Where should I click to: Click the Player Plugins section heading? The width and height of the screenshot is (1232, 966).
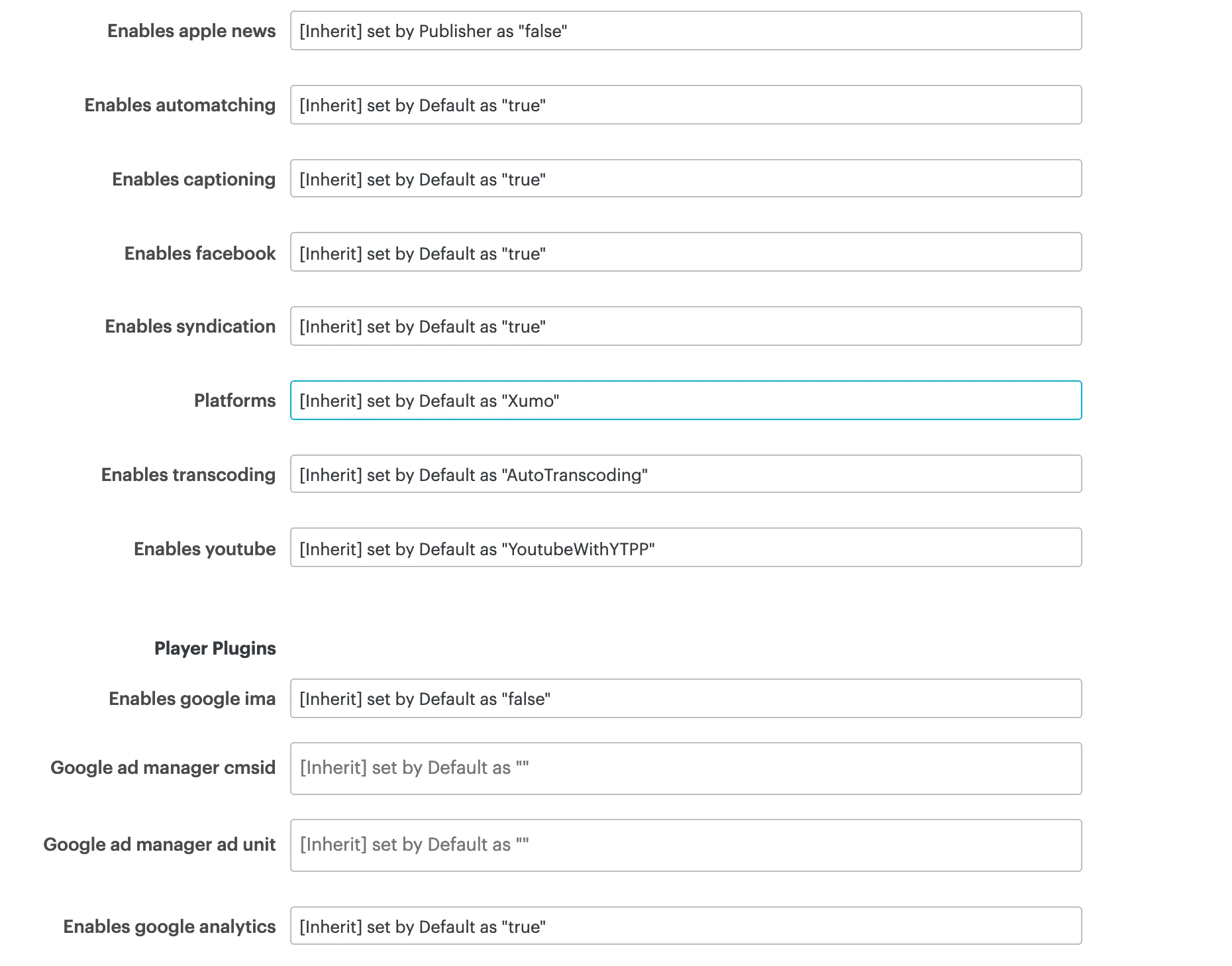215,648
